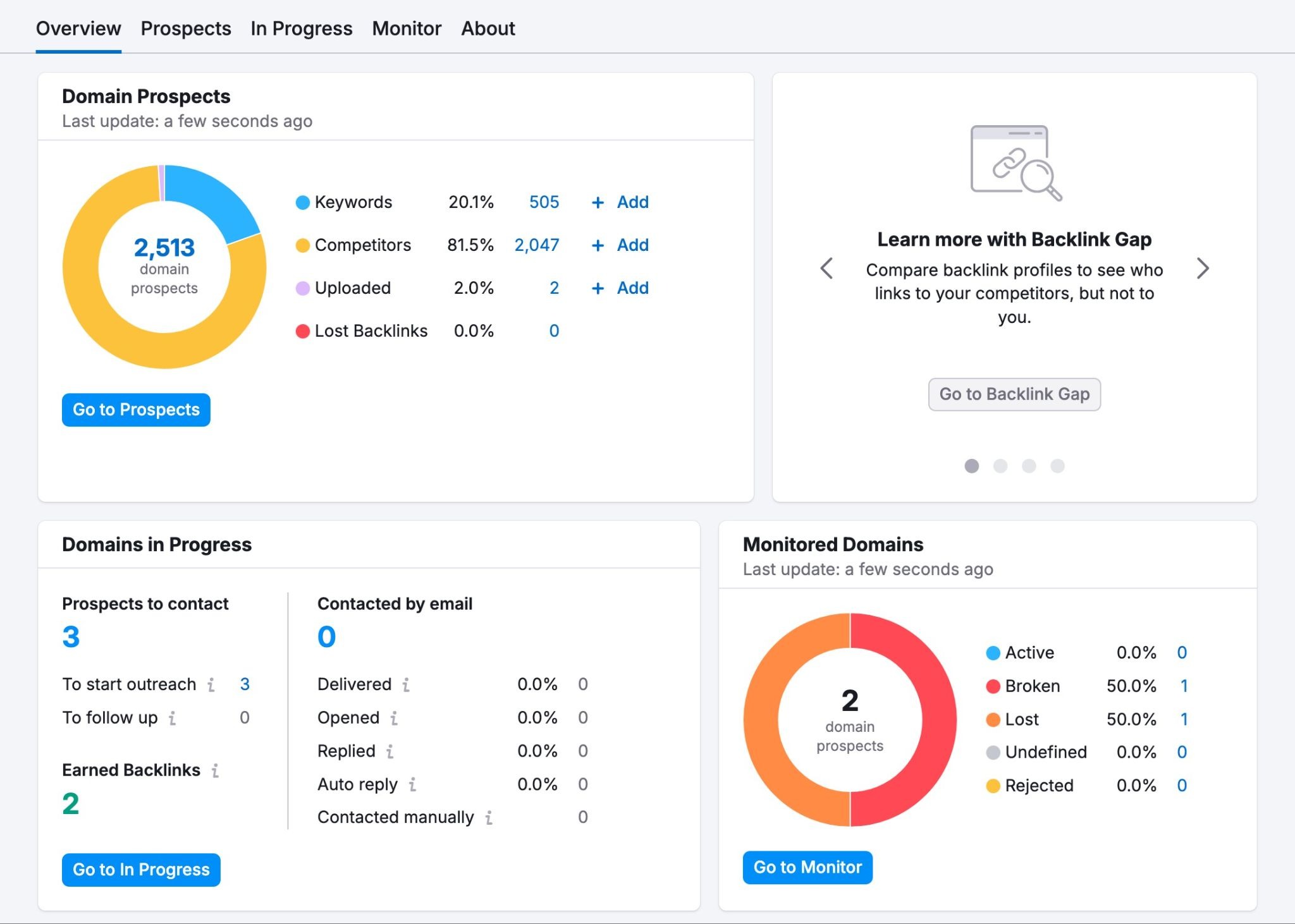Select the second carousel pagination dot
The image size is (1295, 924).
[x=1000, y=466]
